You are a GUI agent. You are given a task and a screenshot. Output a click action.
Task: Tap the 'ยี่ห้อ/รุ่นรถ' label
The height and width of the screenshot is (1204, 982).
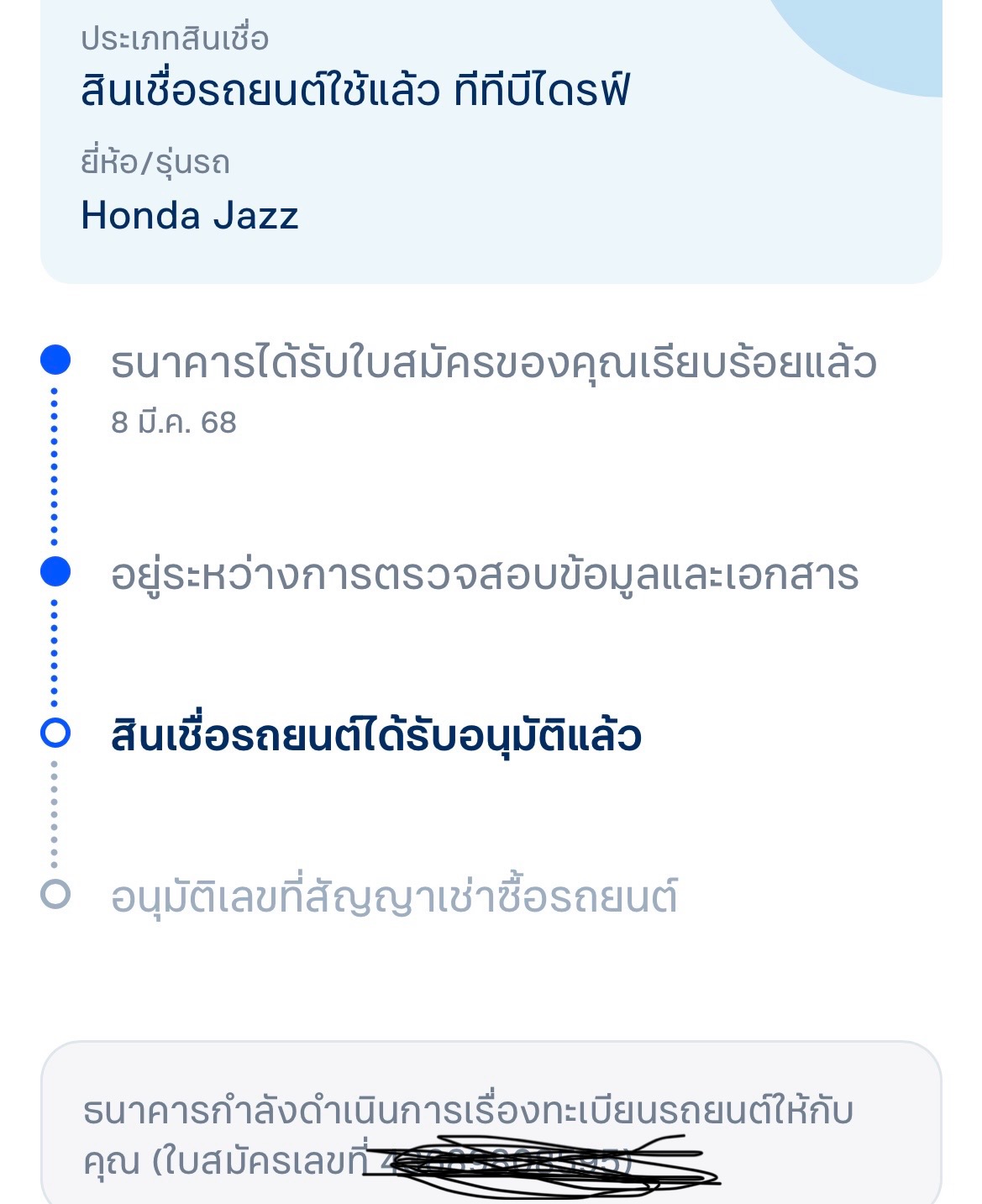pyautogui.click(x=155, y=162)
